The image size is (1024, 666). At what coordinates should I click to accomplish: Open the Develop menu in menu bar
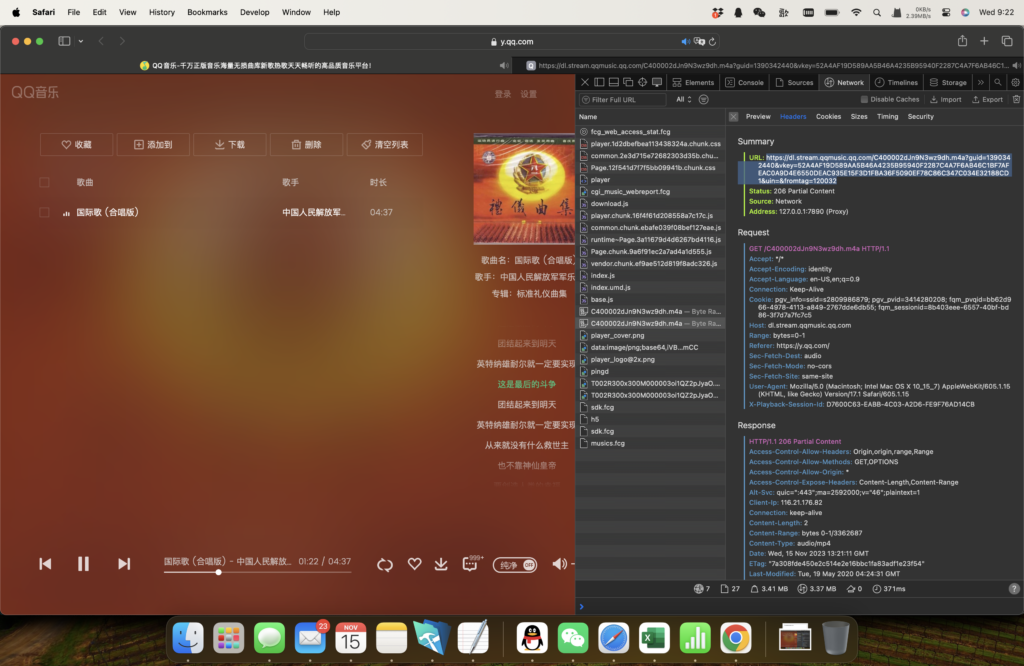click(x=254, y=12)
